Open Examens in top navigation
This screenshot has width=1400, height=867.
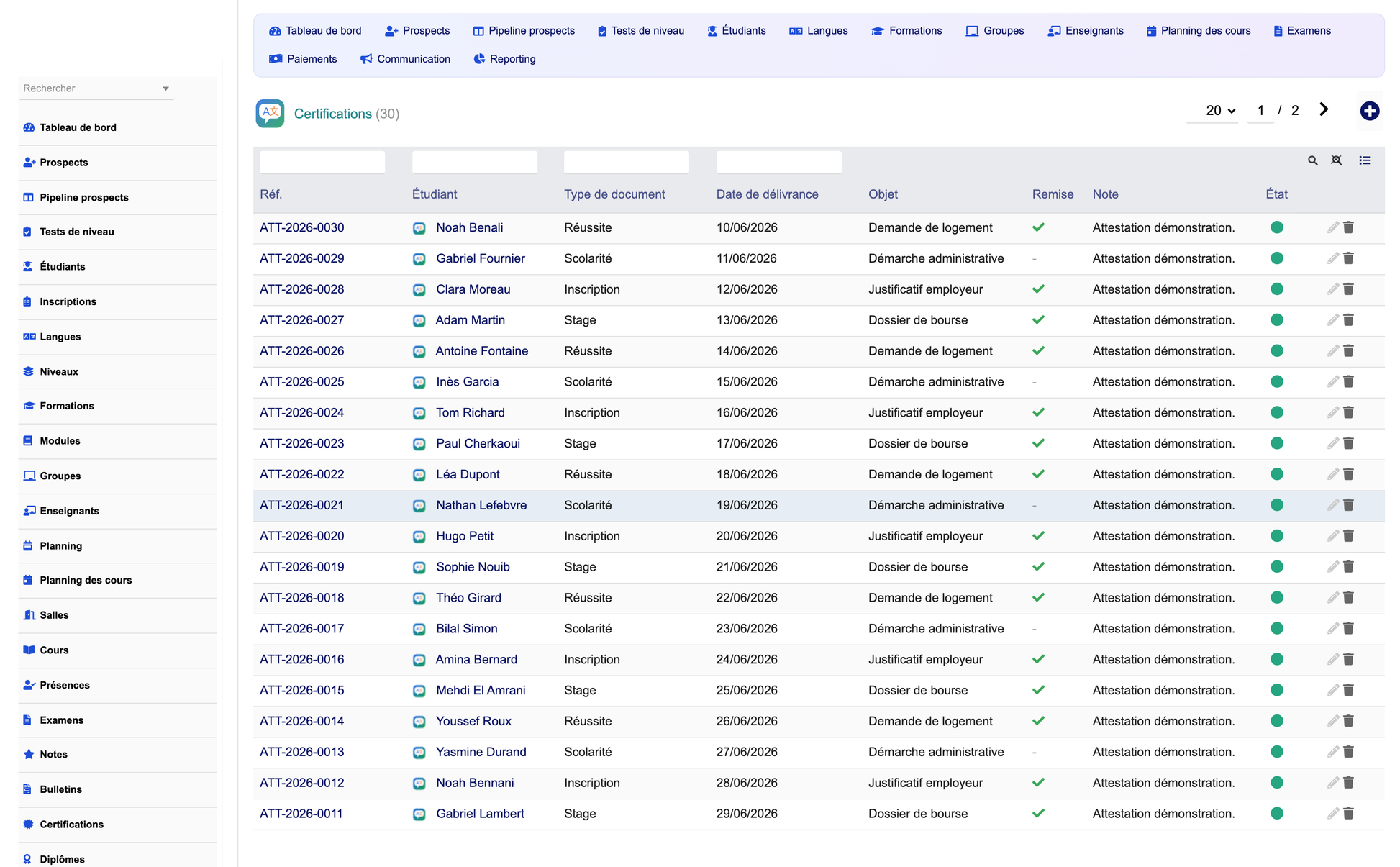click(1301, 31)
